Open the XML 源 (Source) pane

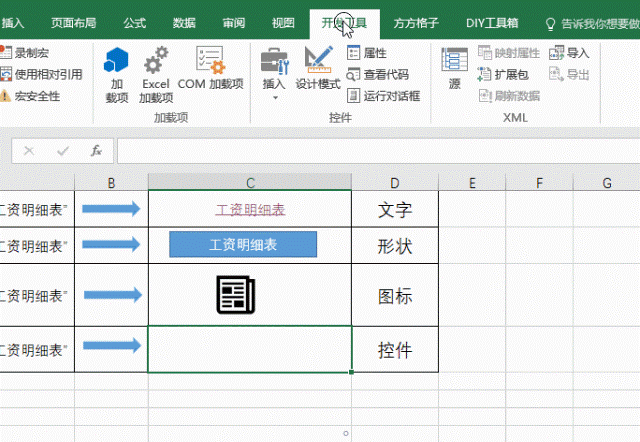pyautogui.click(x=455, y=69)
